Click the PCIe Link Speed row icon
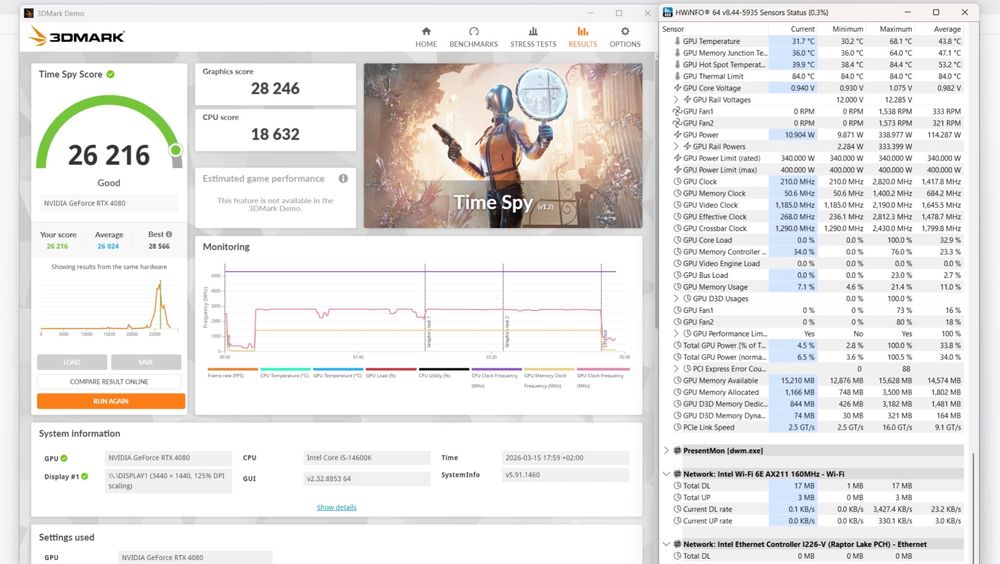The image size is (1000, 564). [677, 427]
